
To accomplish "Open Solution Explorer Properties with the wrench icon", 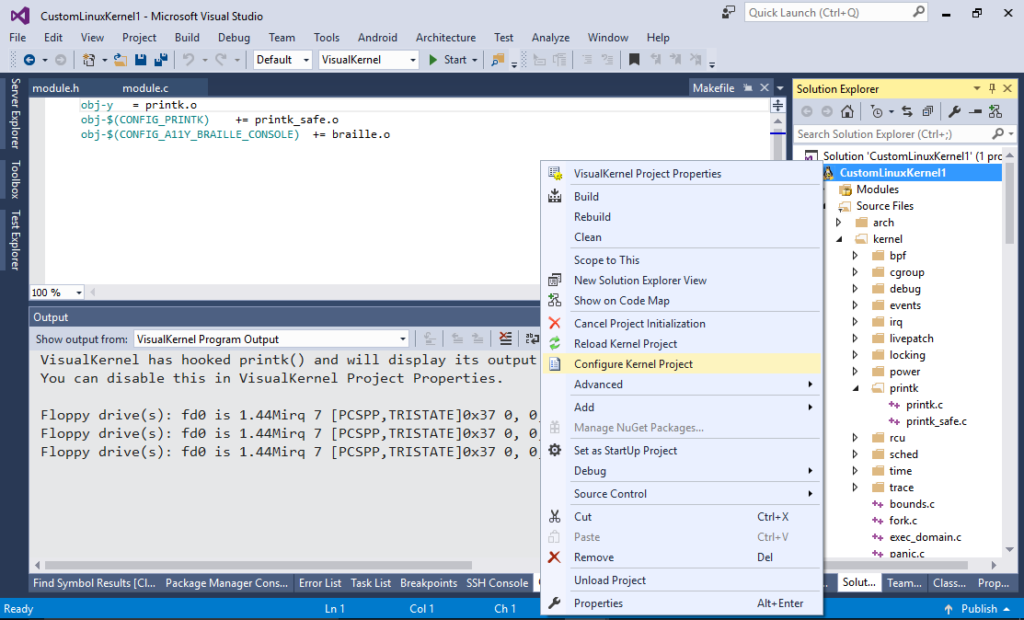I will [x=956, y=112].
